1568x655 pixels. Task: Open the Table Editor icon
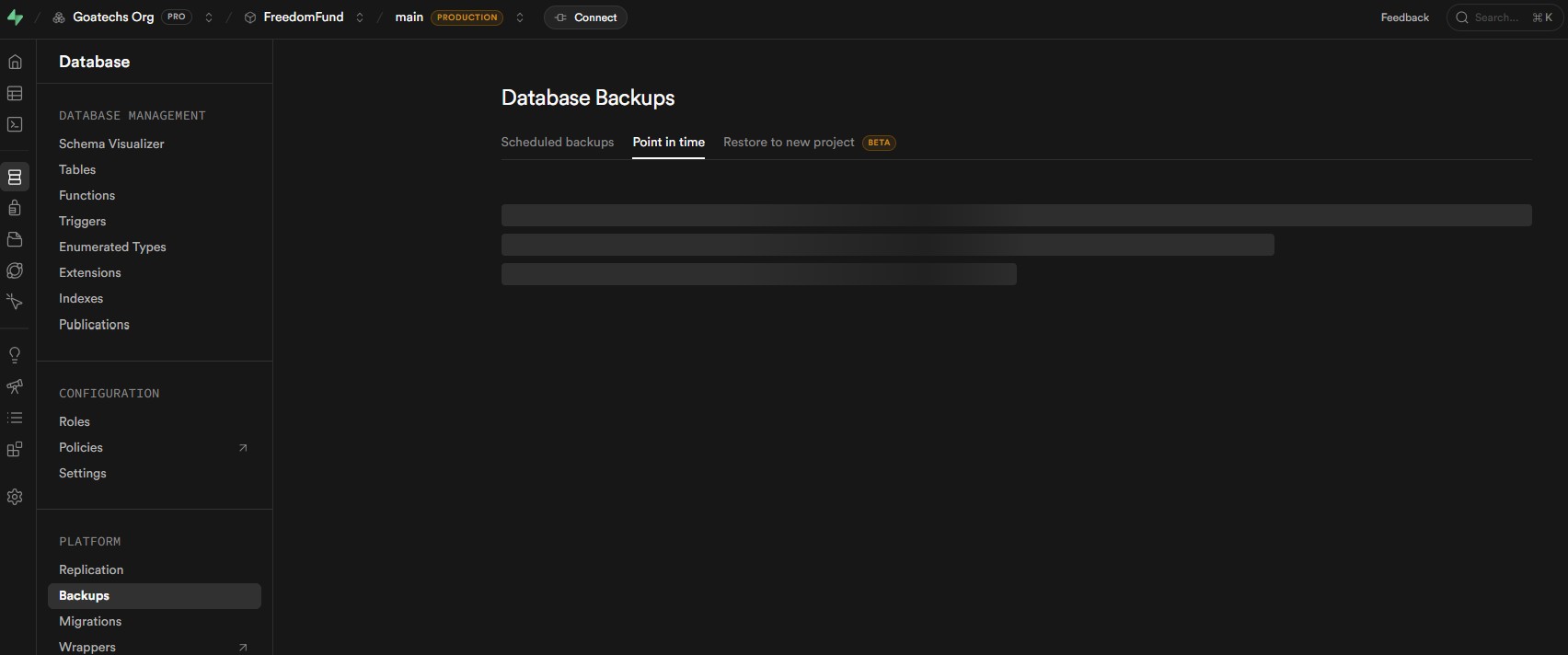tap(15, 93)
